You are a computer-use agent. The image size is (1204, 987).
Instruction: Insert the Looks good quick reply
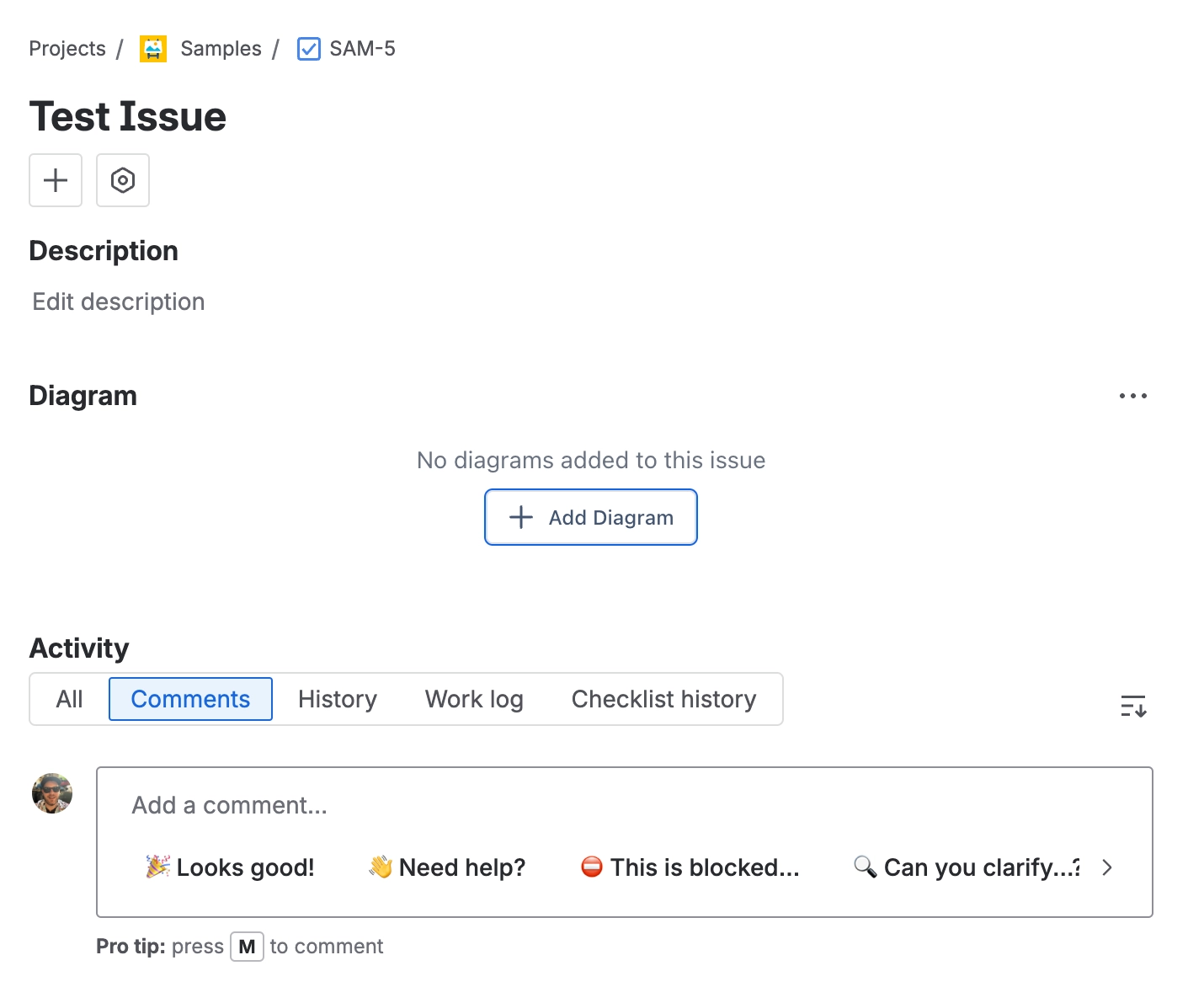coord(229,867)
